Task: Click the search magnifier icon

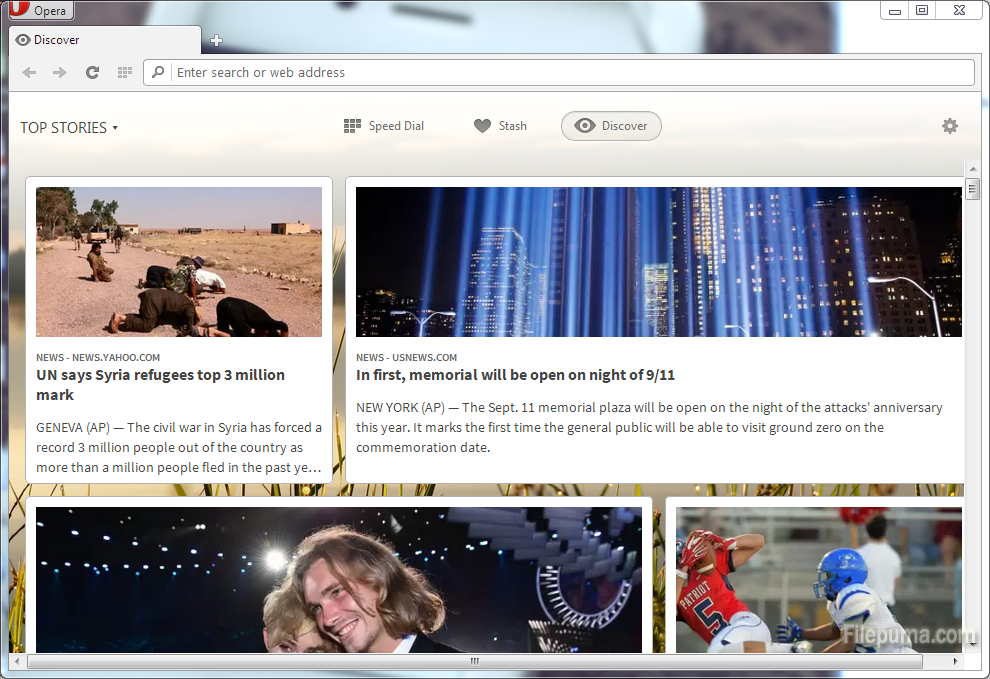Action: [158, 72]
